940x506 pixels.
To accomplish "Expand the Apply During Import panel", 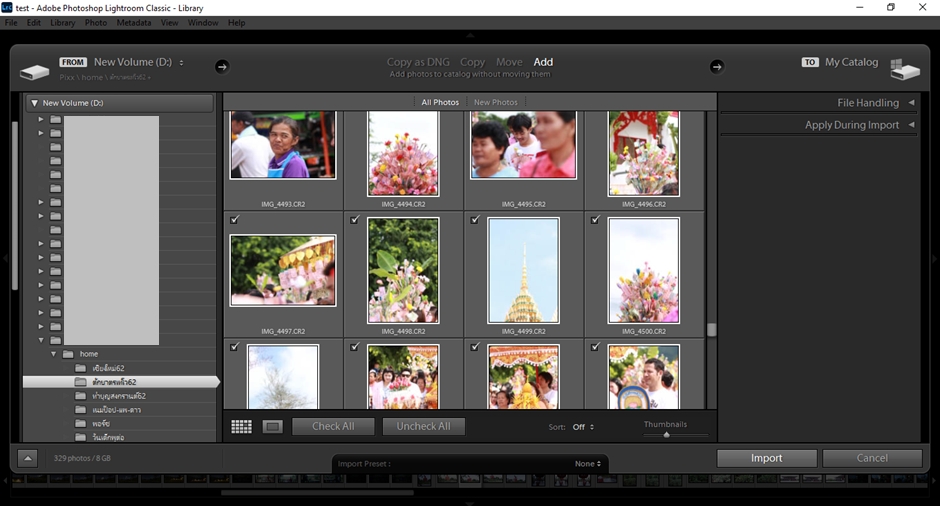I will coord(911,125).
